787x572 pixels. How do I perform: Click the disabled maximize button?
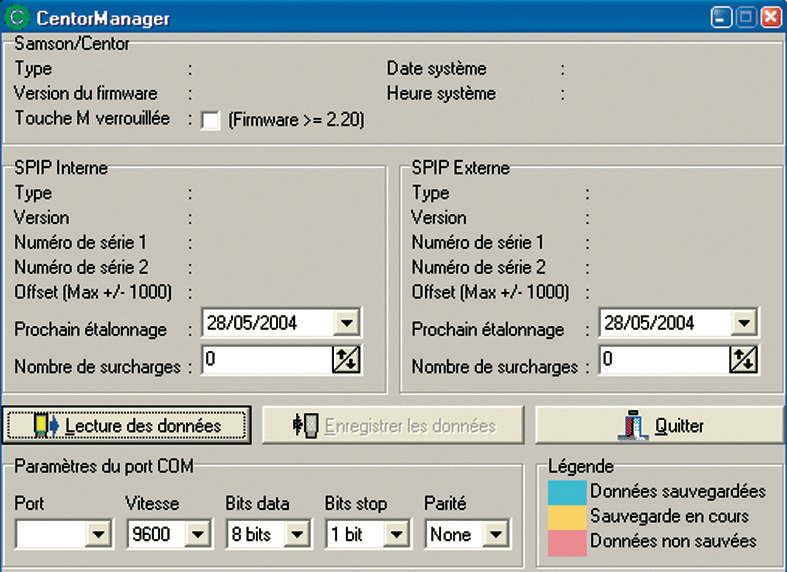(746, 18)
